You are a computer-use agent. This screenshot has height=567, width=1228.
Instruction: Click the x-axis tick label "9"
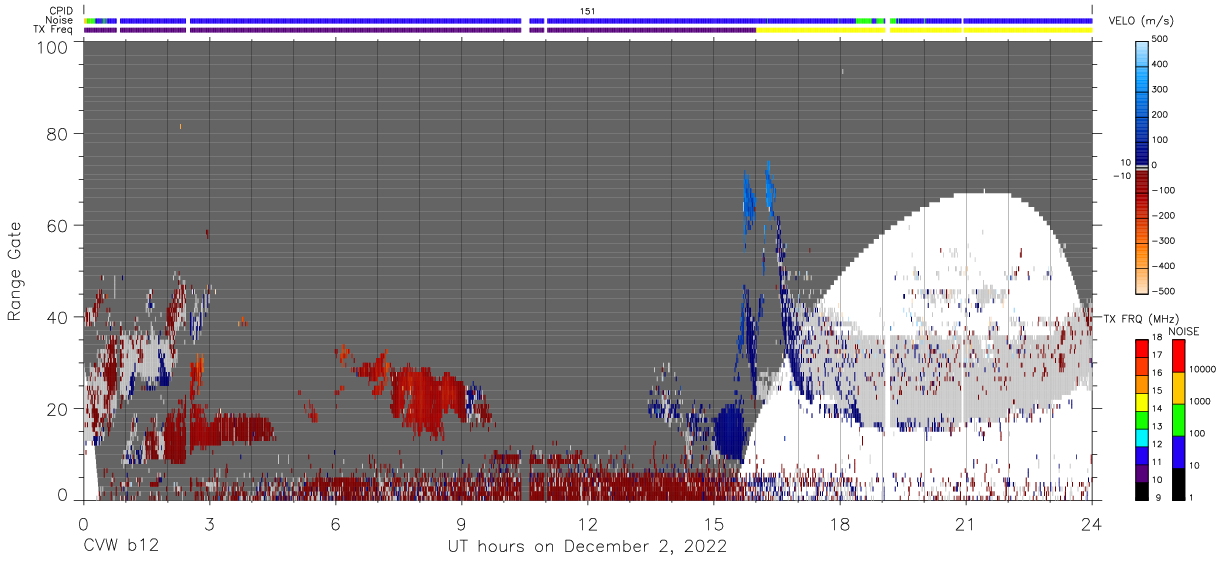[461, 525]
